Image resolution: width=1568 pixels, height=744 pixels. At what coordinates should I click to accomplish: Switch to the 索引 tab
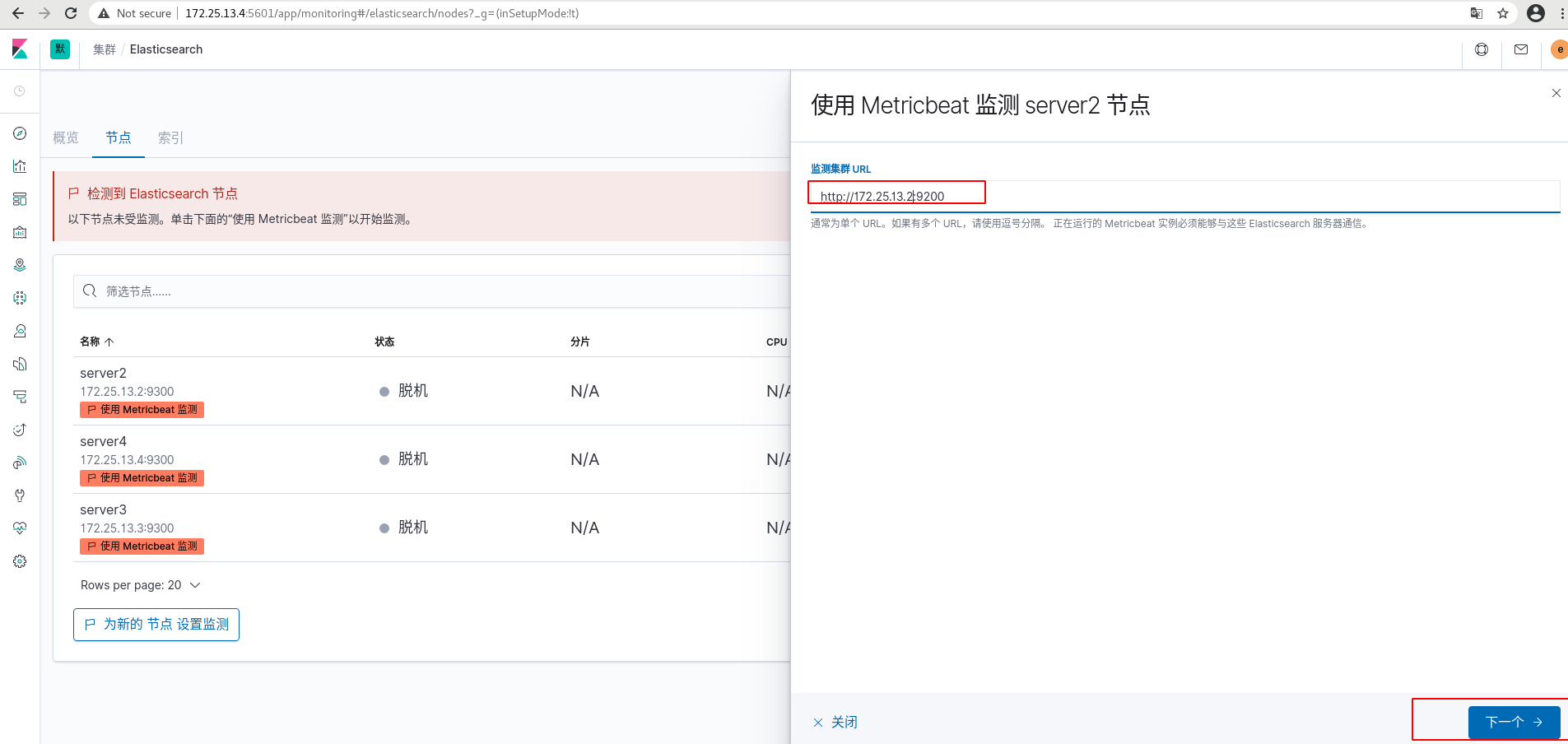(171, 137)
